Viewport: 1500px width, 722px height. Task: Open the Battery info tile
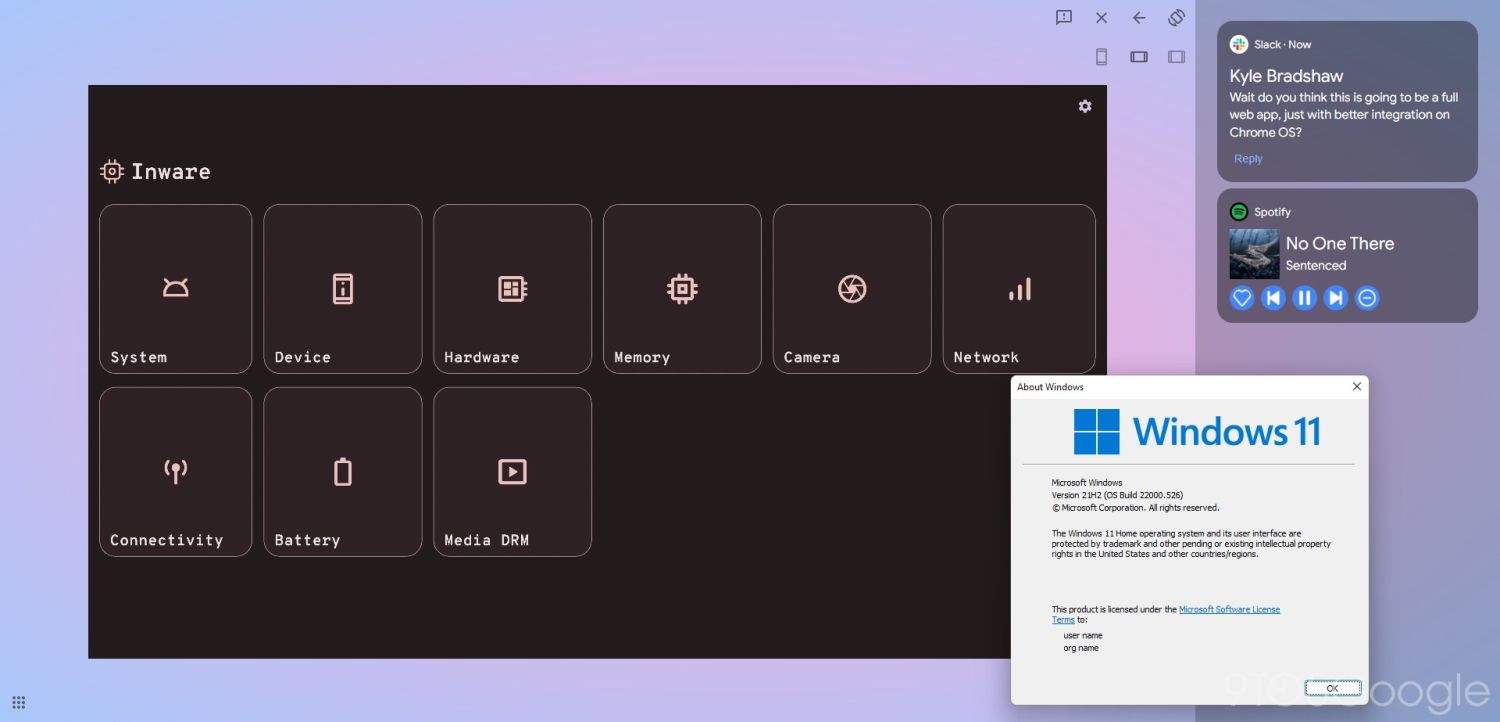coord(343,472)
